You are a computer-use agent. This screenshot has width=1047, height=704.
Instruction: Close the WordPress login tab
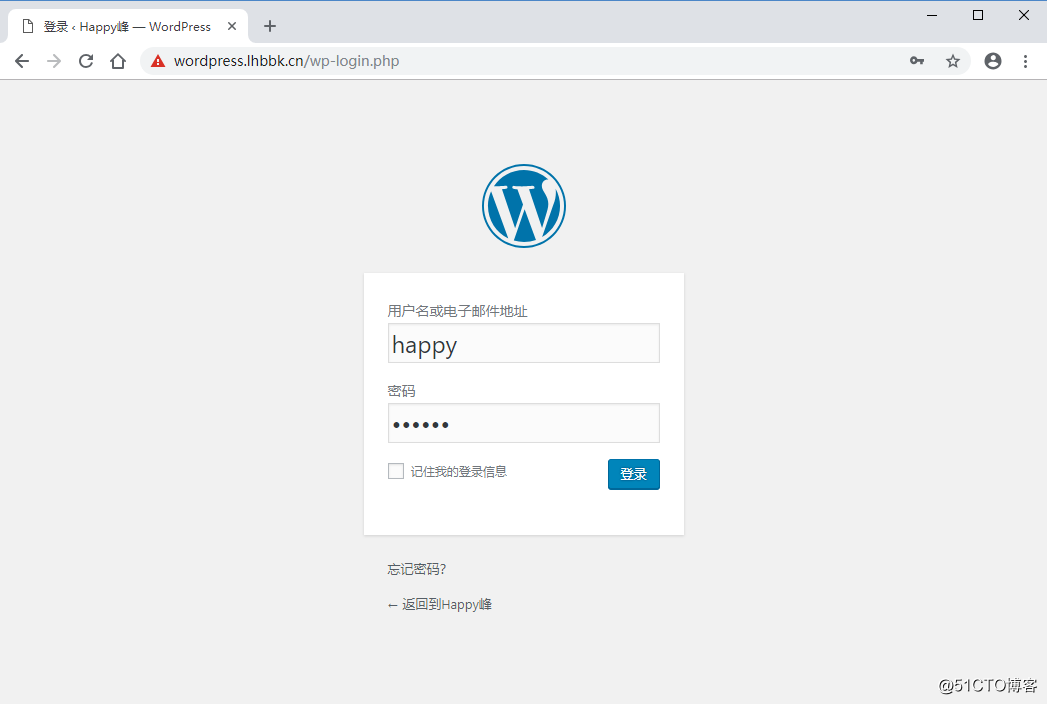[x=232, y=26]
